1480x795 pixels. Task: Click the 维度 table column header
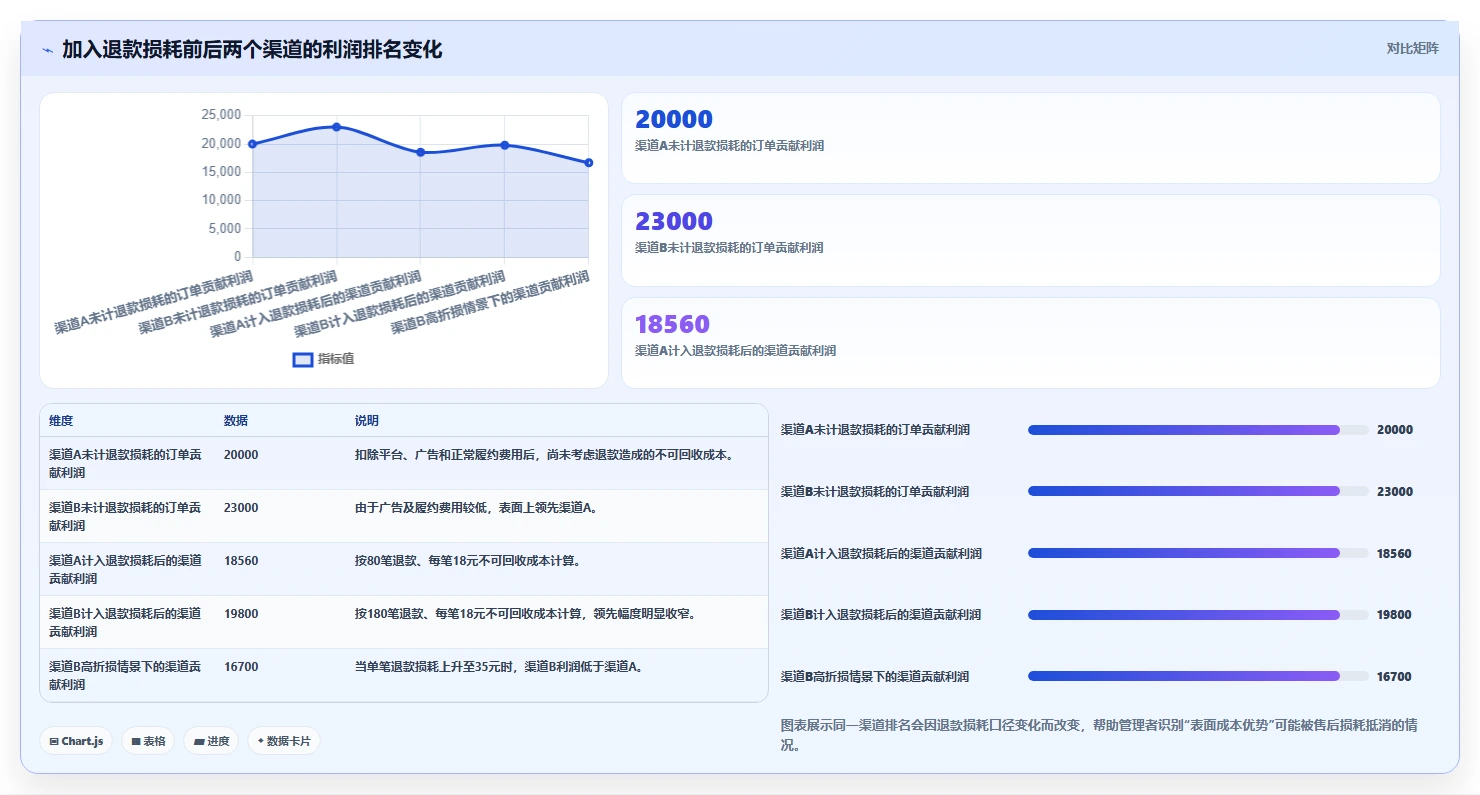click(x=61, y=421)
